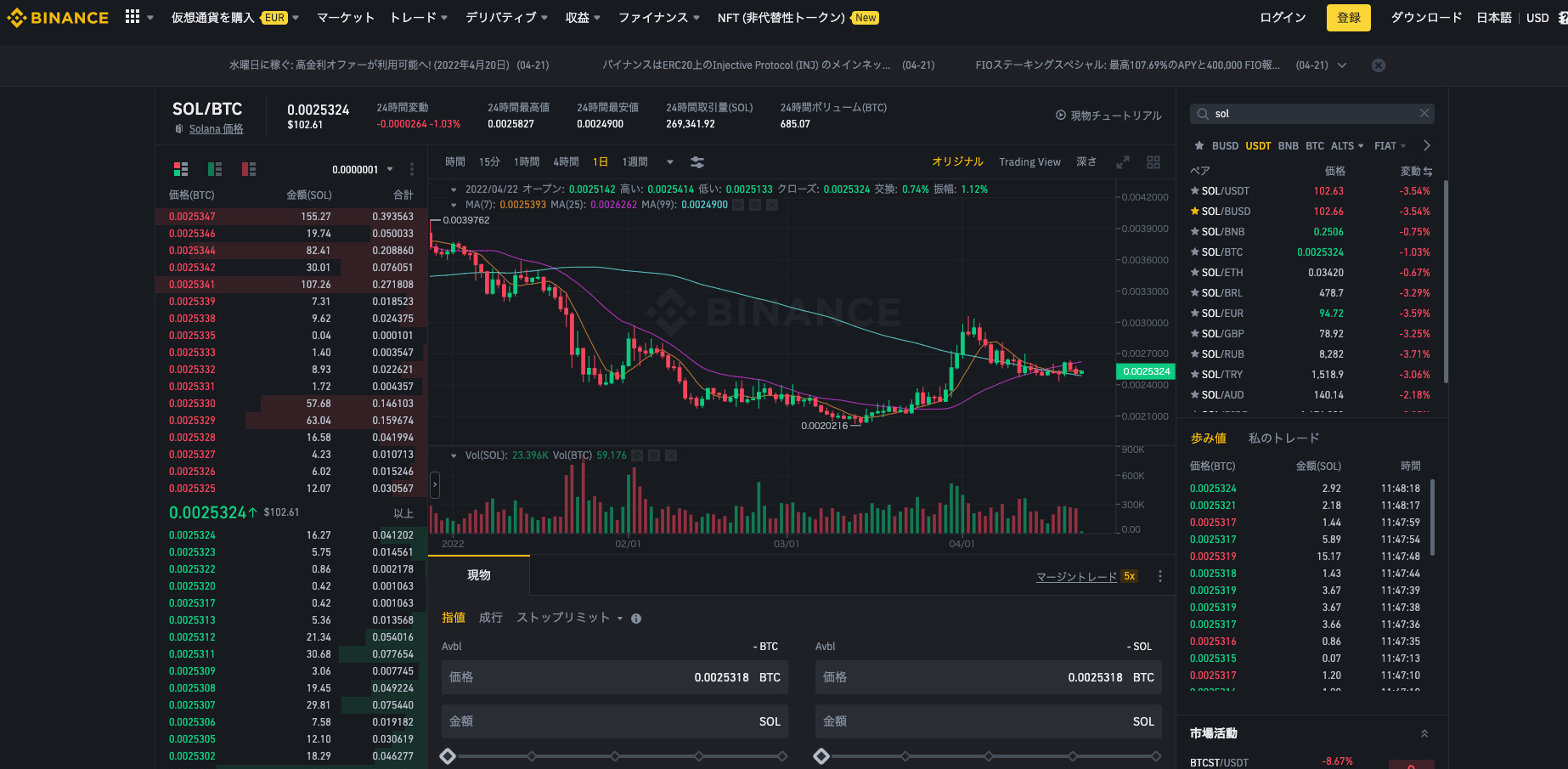The height and width of the screenshot is (769, 1568).
Task: Toggle SOL/USDT favorite star
Action: click(1195, 191)
